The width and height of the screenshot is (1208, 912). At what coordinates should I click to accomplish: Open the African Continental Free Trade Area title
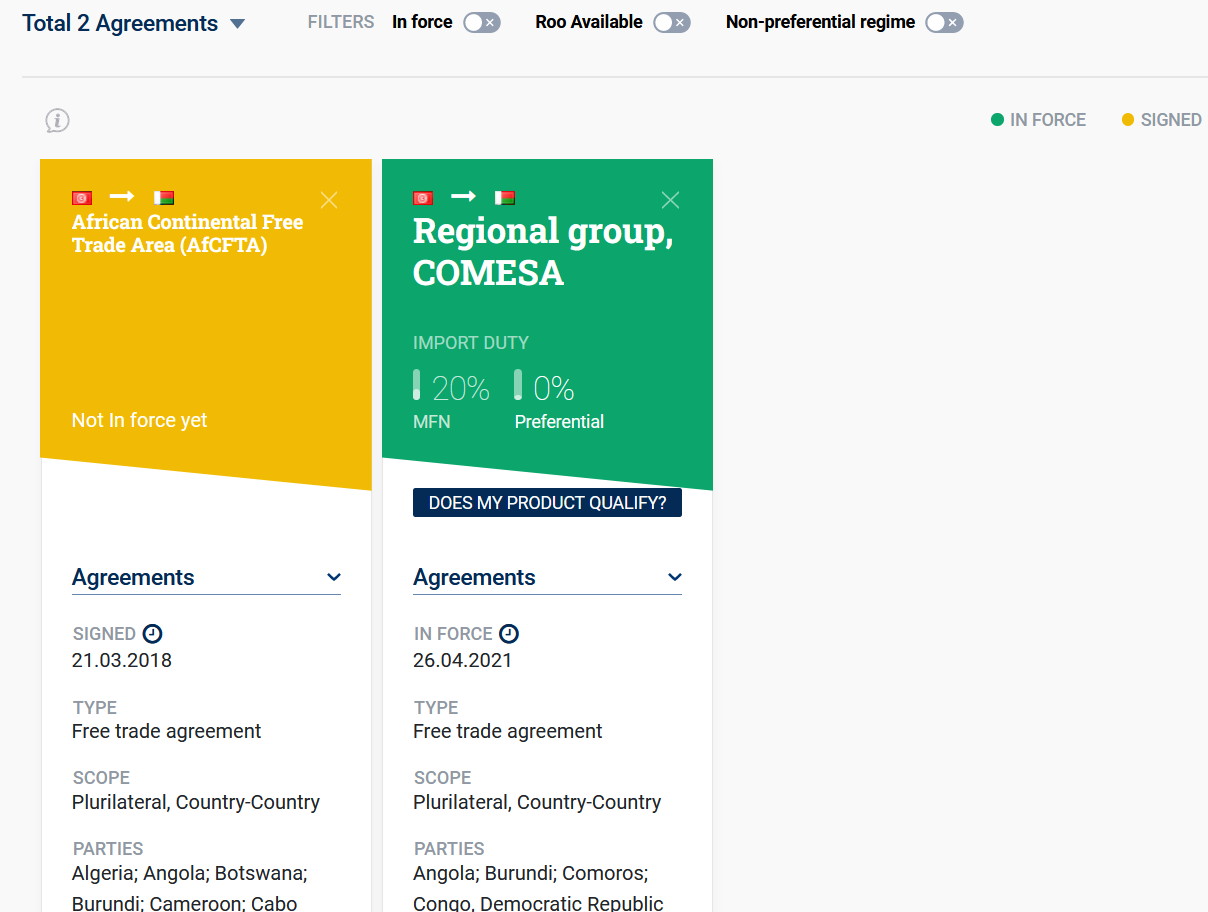[187, 234]
